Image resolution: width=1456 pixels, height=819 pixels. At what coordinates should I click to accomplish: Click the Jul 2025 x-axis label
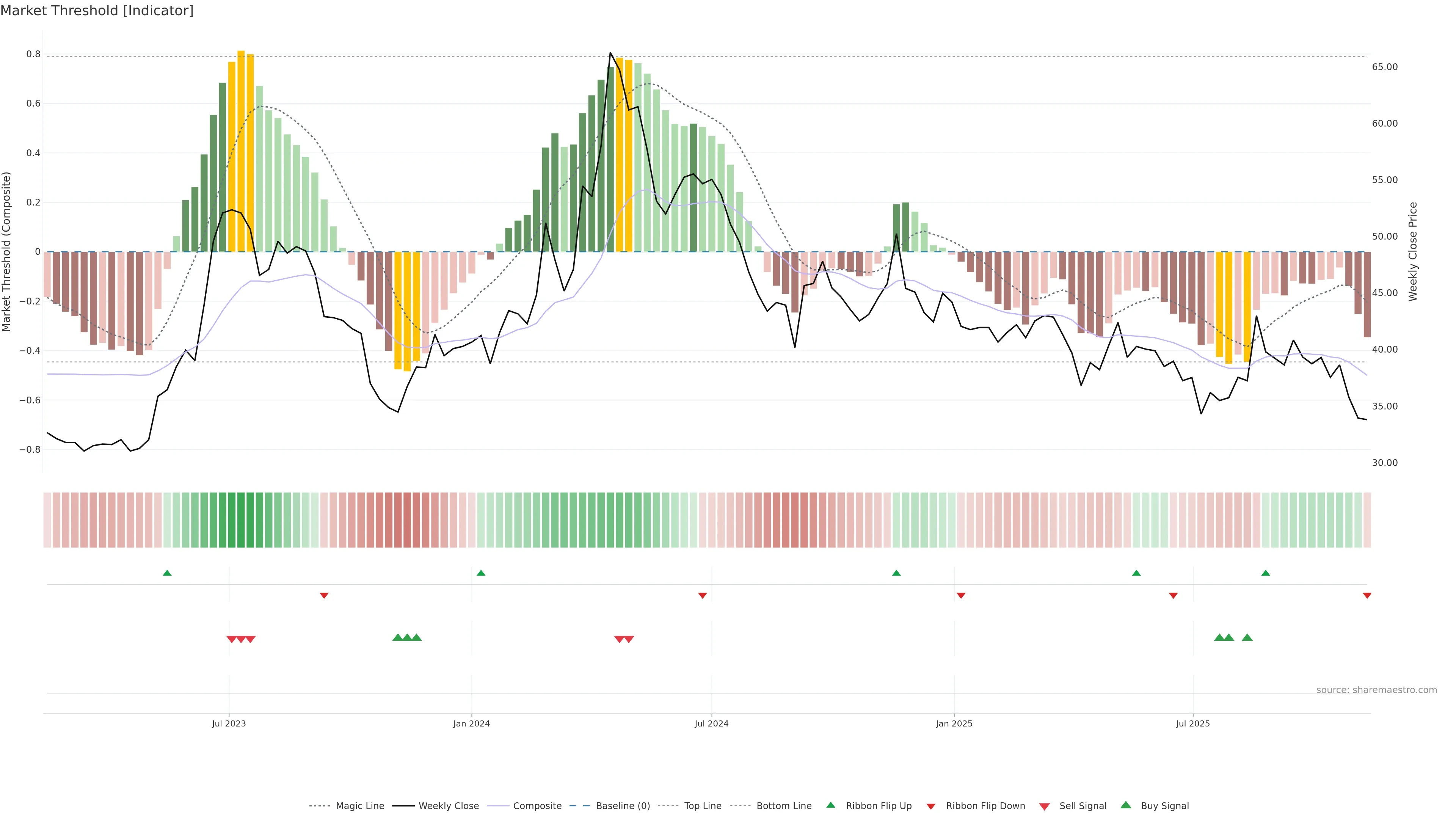[x=1192, y=723]
